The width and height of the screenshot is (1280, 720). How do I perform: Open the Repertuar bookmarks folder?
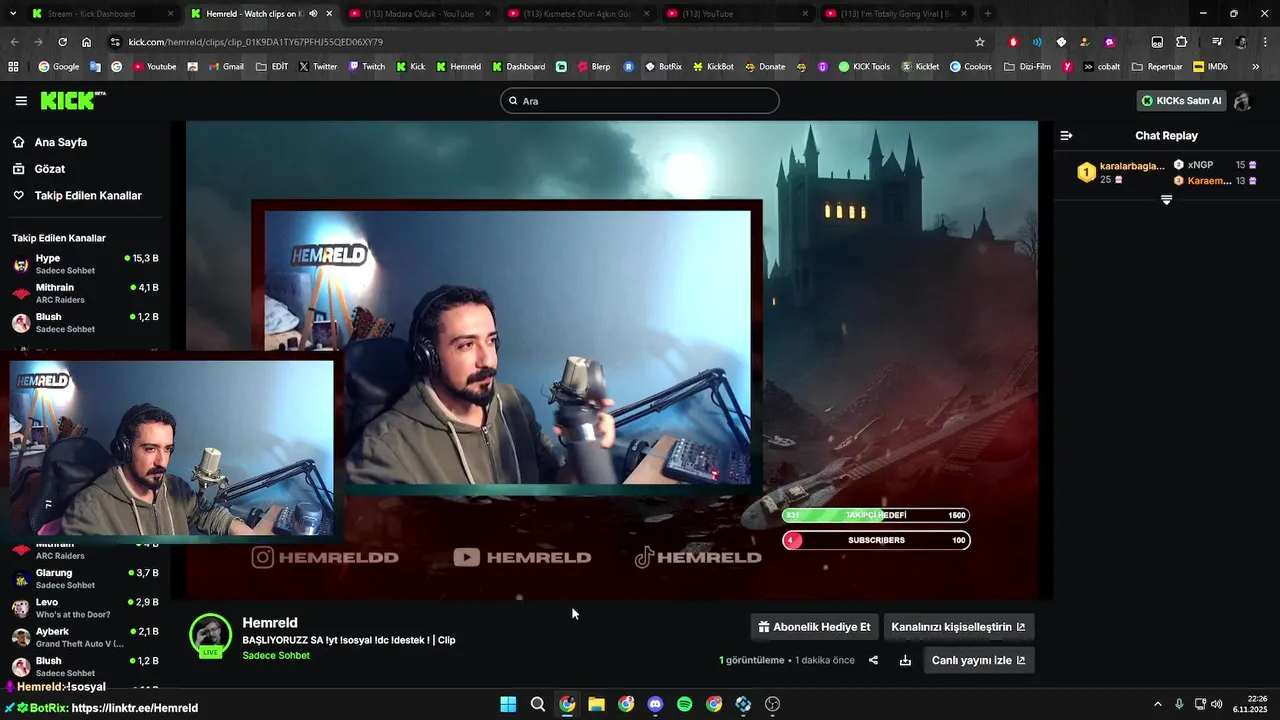(x=1157, y=67)
